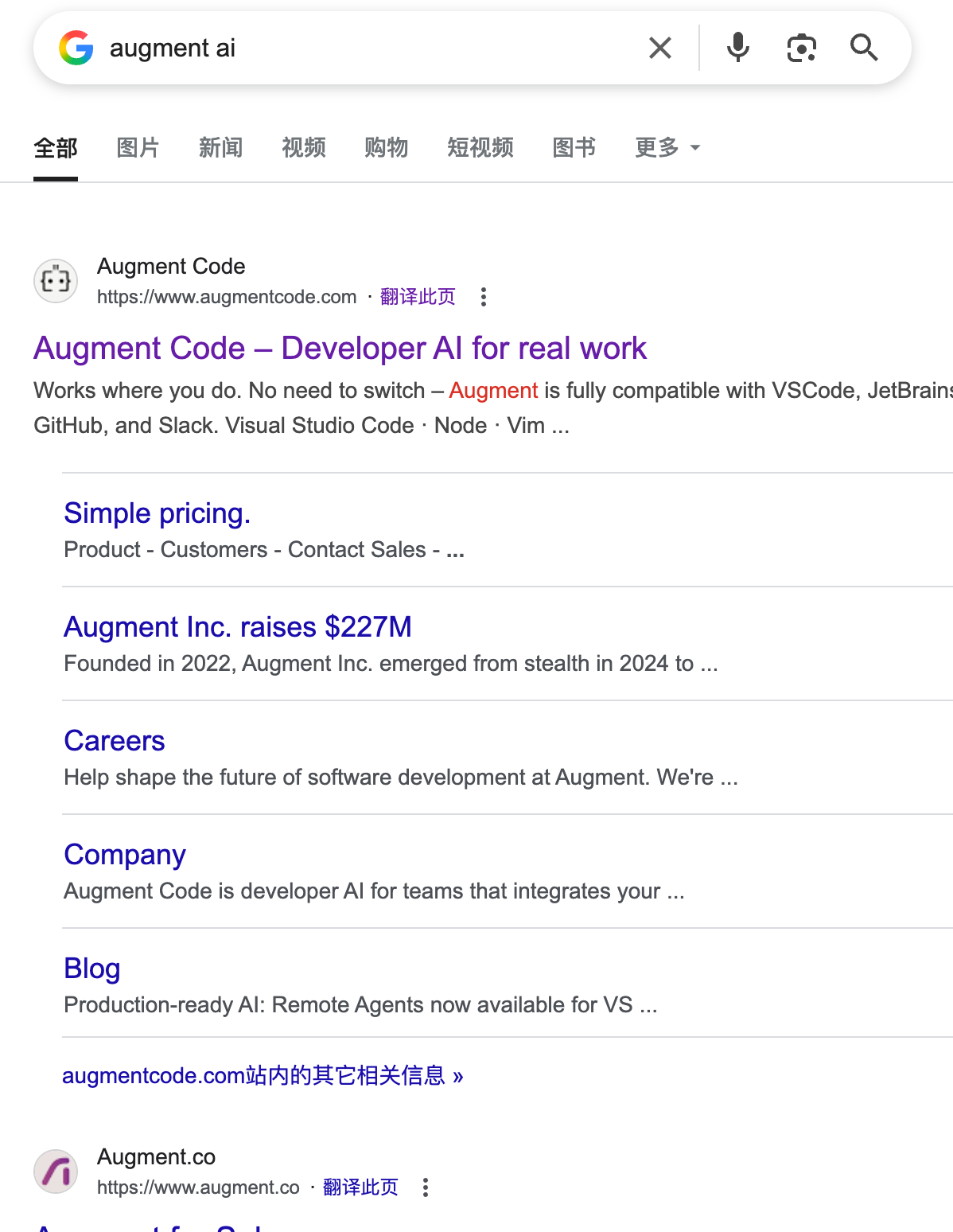Open Augment Inc. raises $227M link
The width and height of the screenshot is (953, 1232).
[238, 627]
